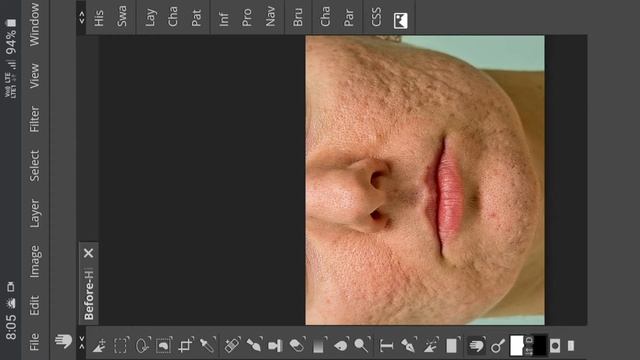This screenshot has width=640, height=360.
Task: Close the Before-H document tab
Action: pyautogui.click(x=89, y=253)
